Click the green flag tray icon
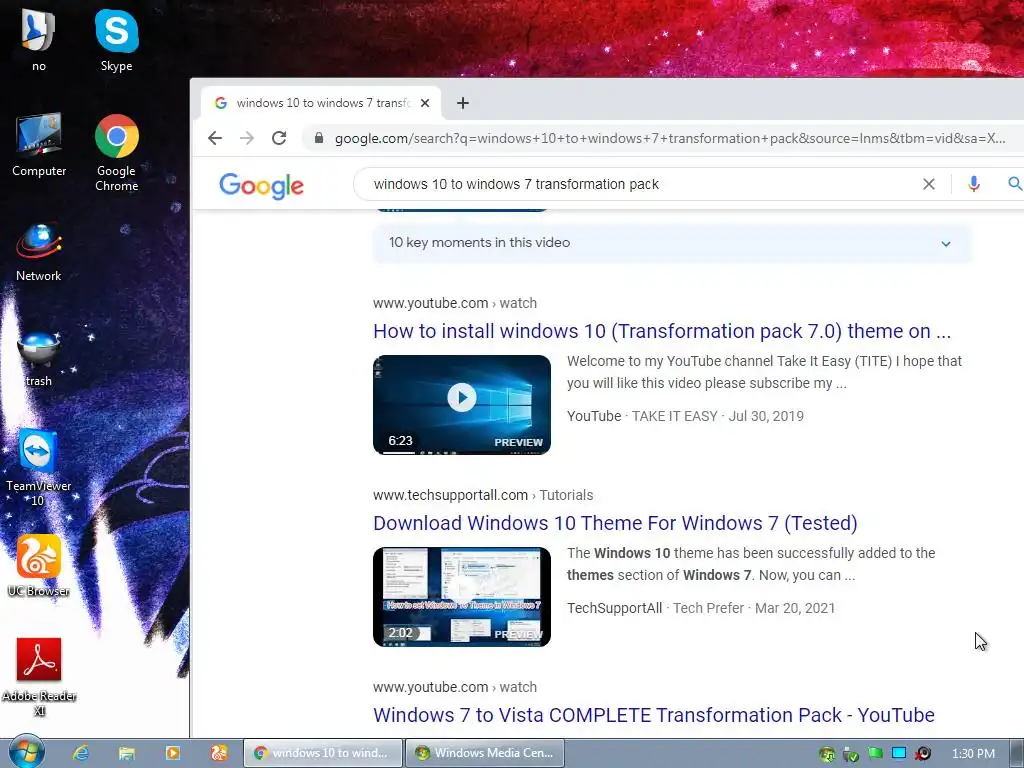 (x=875, y=753)
